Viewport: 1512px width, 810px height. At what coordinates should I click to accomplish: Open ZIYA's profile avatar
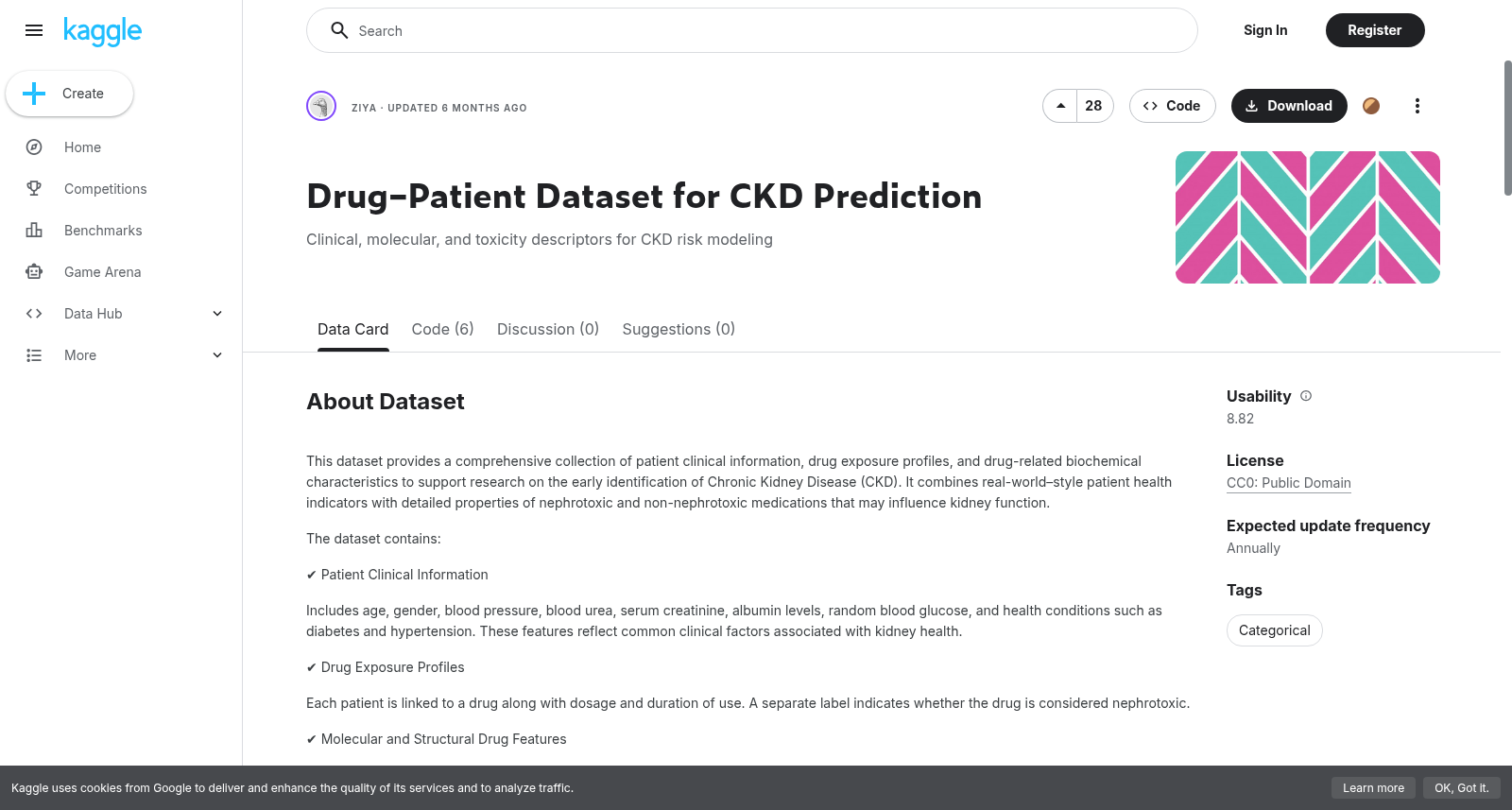(321, 106)
